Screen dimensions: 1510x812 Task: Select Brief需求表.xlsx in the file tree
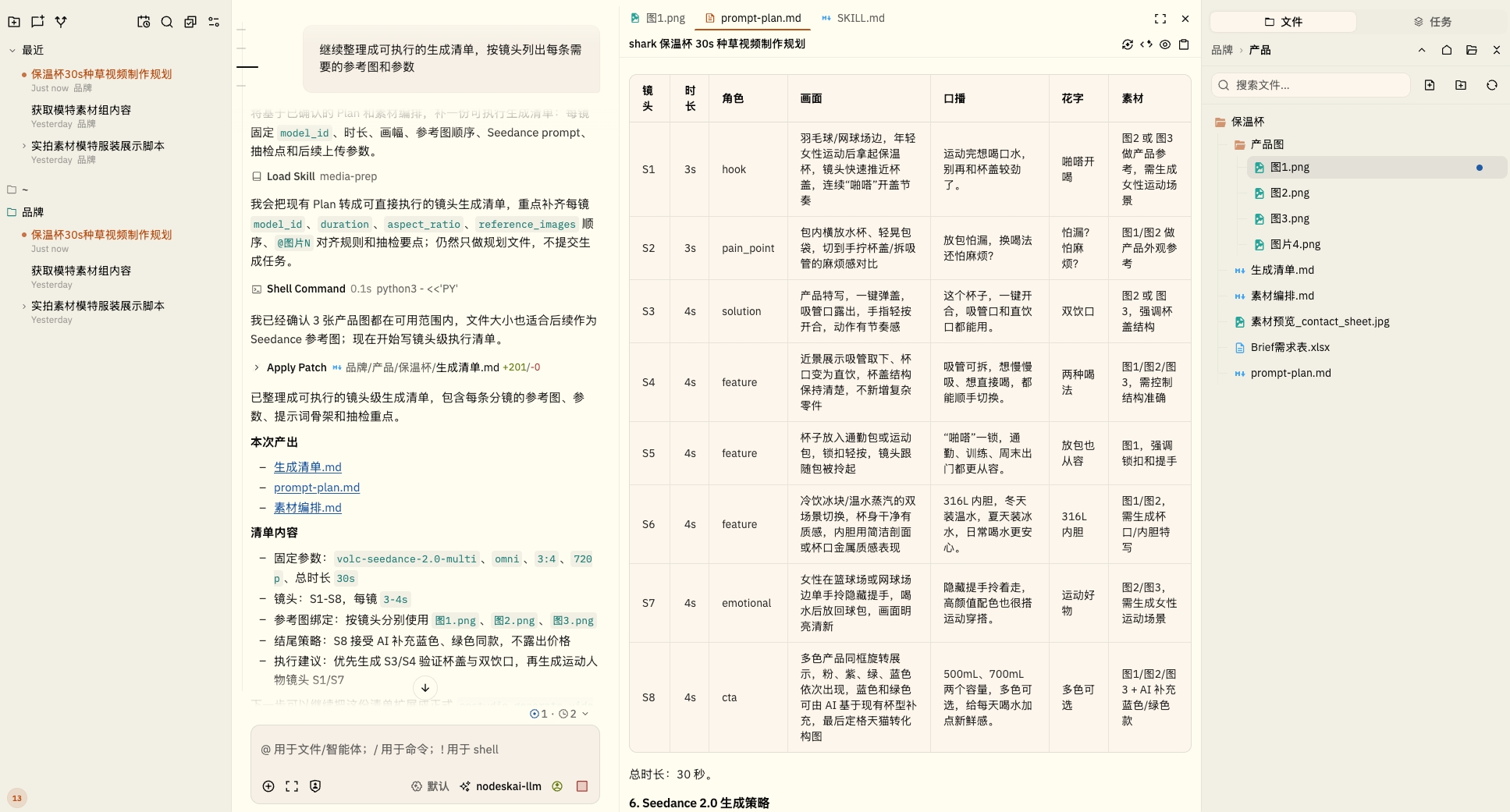coord(1290,347)
